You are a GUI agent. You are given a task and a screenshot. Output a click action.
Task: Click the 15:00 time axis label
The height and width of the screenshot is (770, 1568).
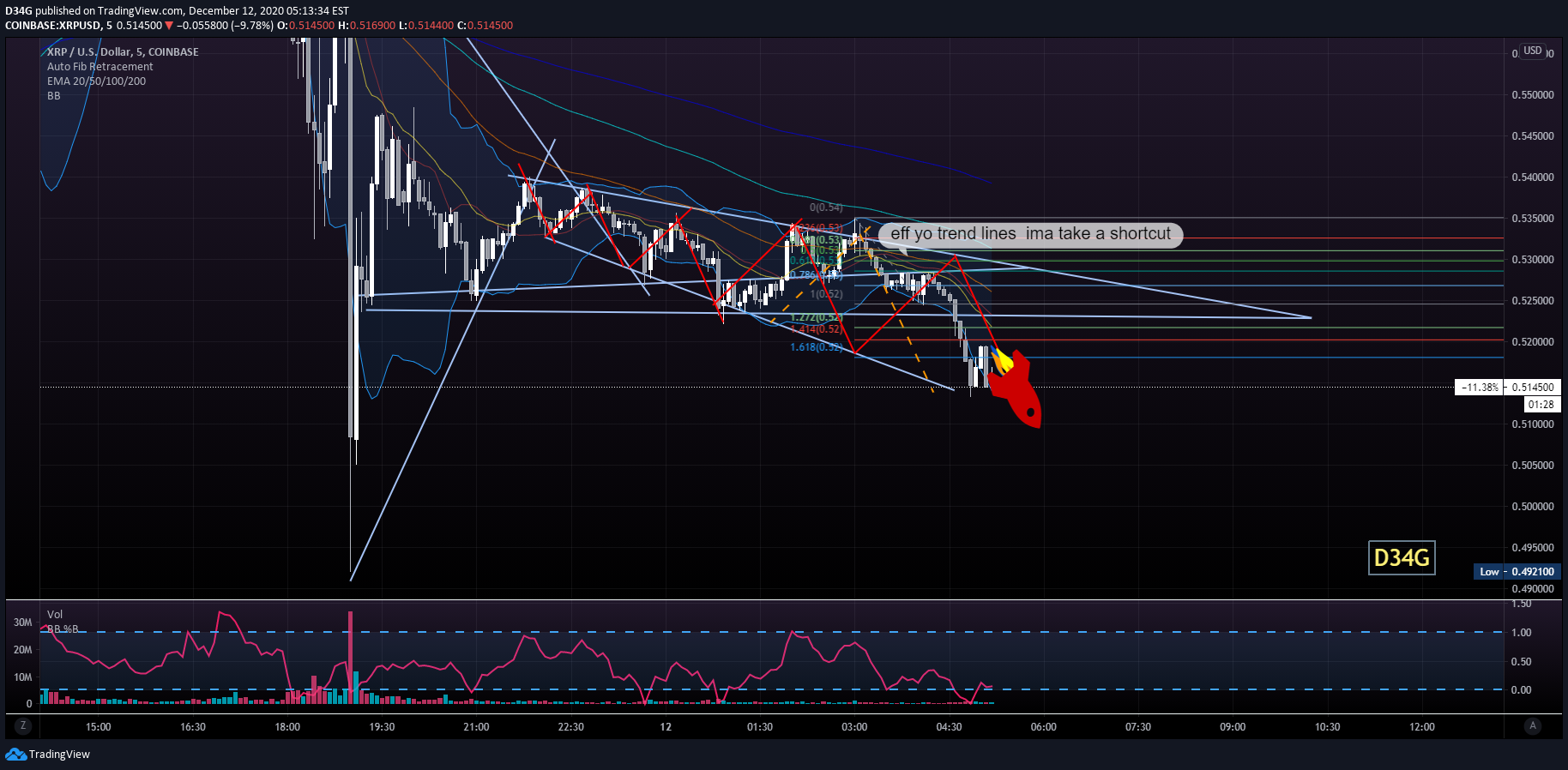(99, 727)
